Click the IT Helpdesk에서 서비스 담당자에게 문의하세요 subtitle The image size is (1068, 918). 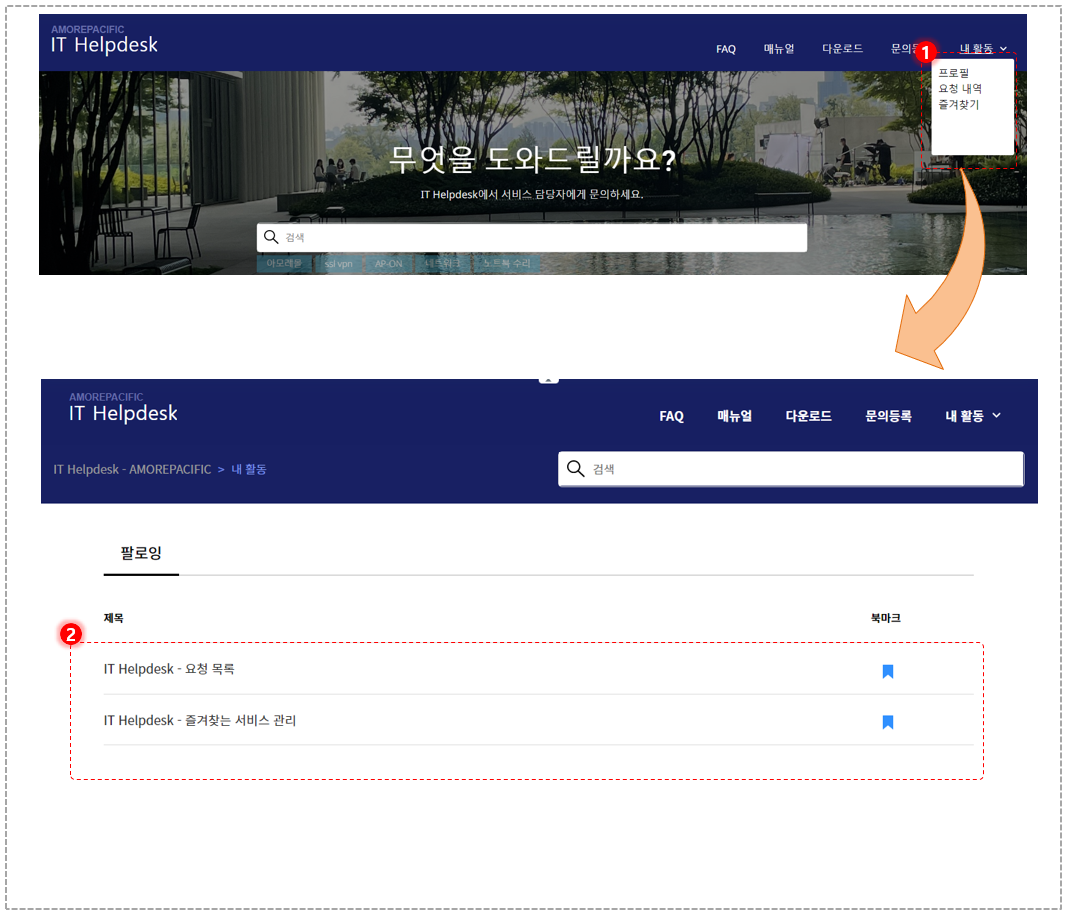click(532, 194)
